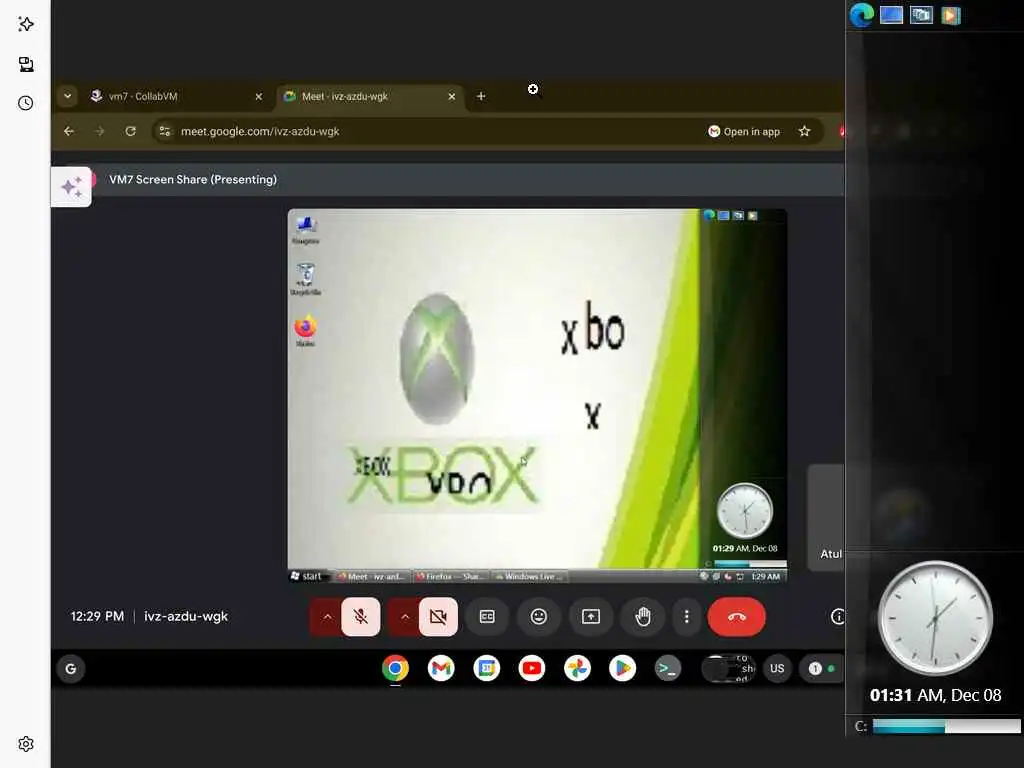Open the notification status pill on the shelf
This screenshot has height=768, width=1024.
[x=823, y=669]
